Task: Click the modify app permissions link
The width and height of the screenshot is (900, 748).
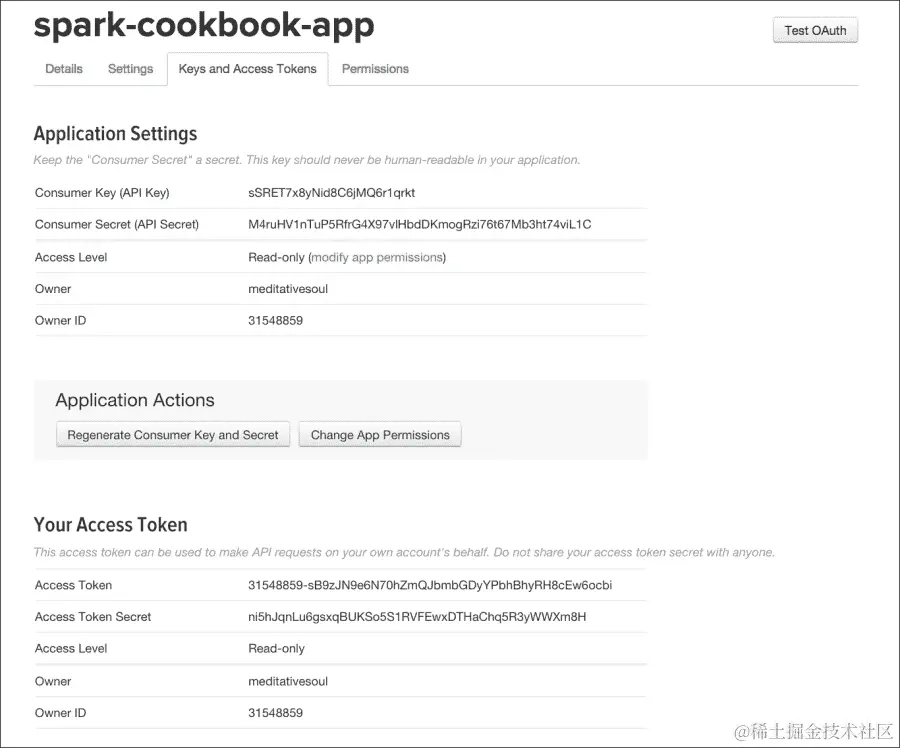Action: tap(377, 257)
